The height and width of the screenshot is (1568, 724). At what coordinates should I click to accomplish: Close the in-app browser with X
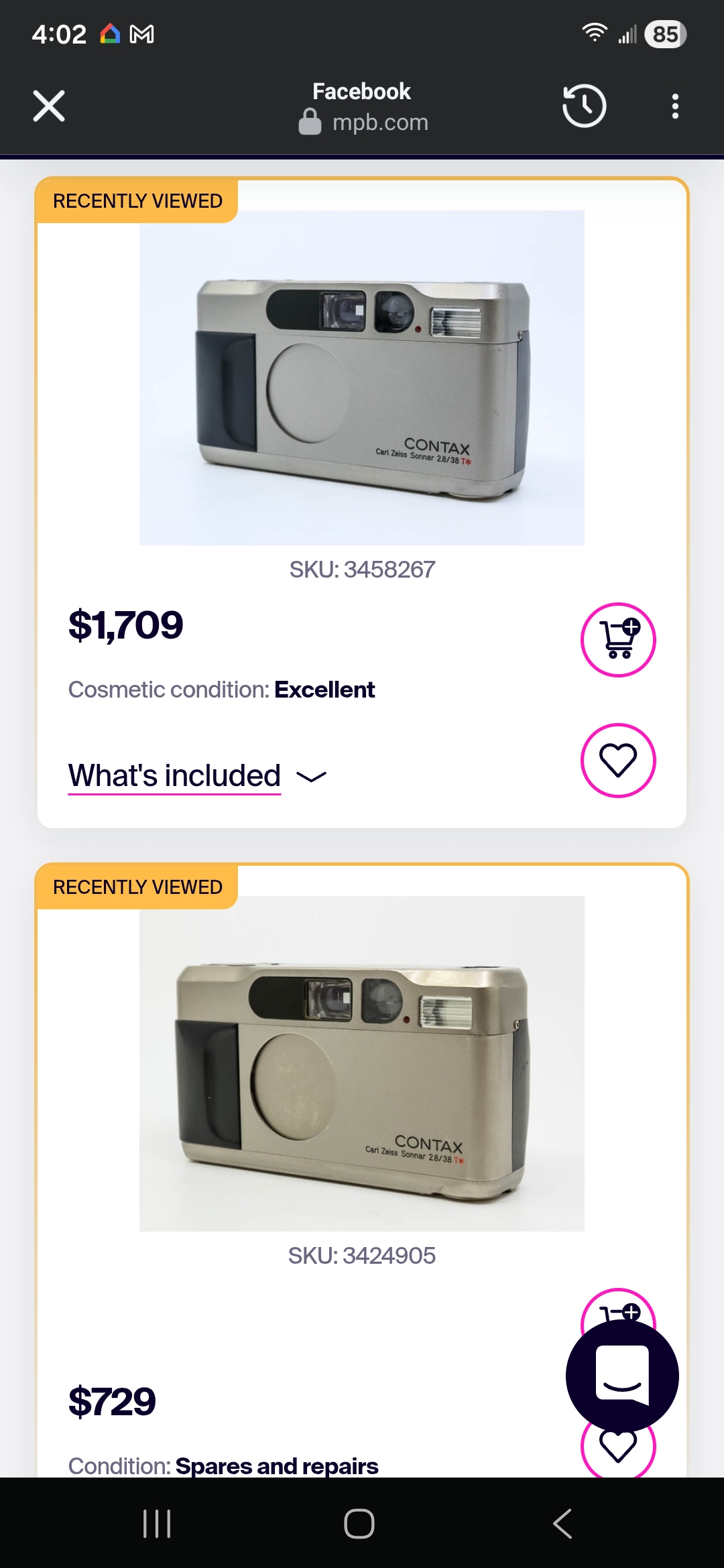(49, 106)
